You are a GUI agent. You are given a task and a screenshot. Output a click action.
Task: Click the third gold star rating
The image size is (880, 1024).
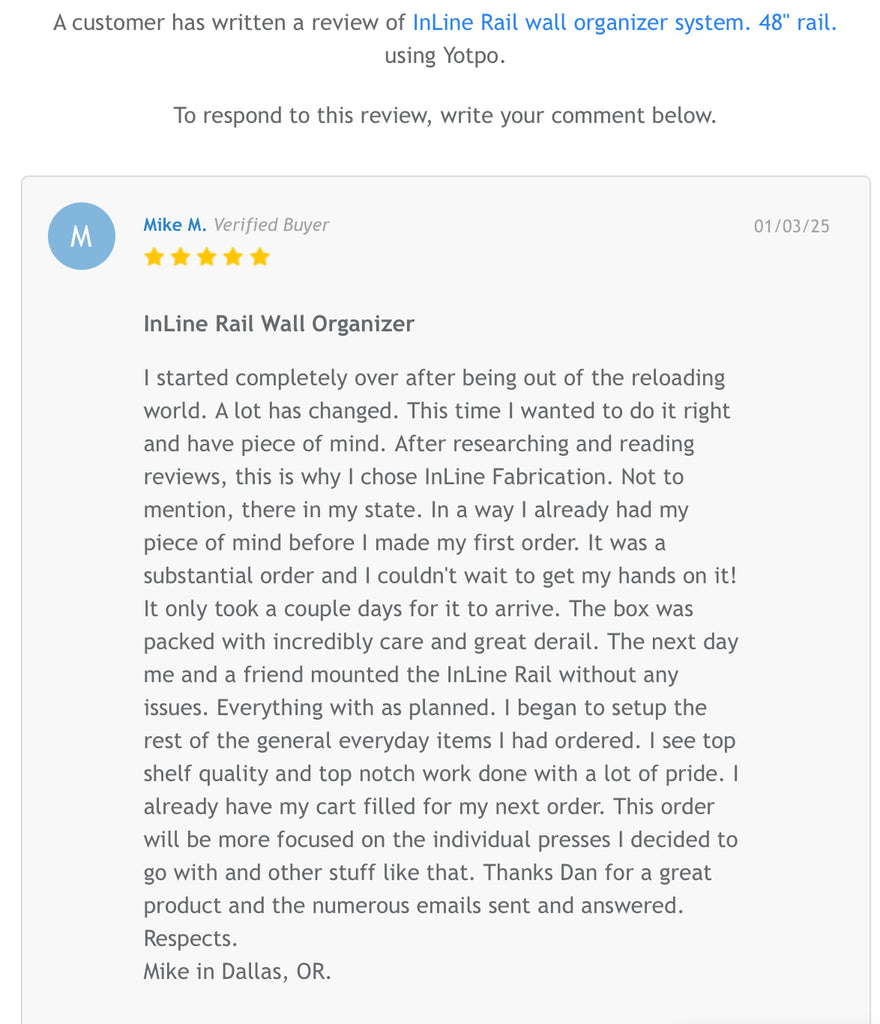pyautogui.click(x=207, y=257)
